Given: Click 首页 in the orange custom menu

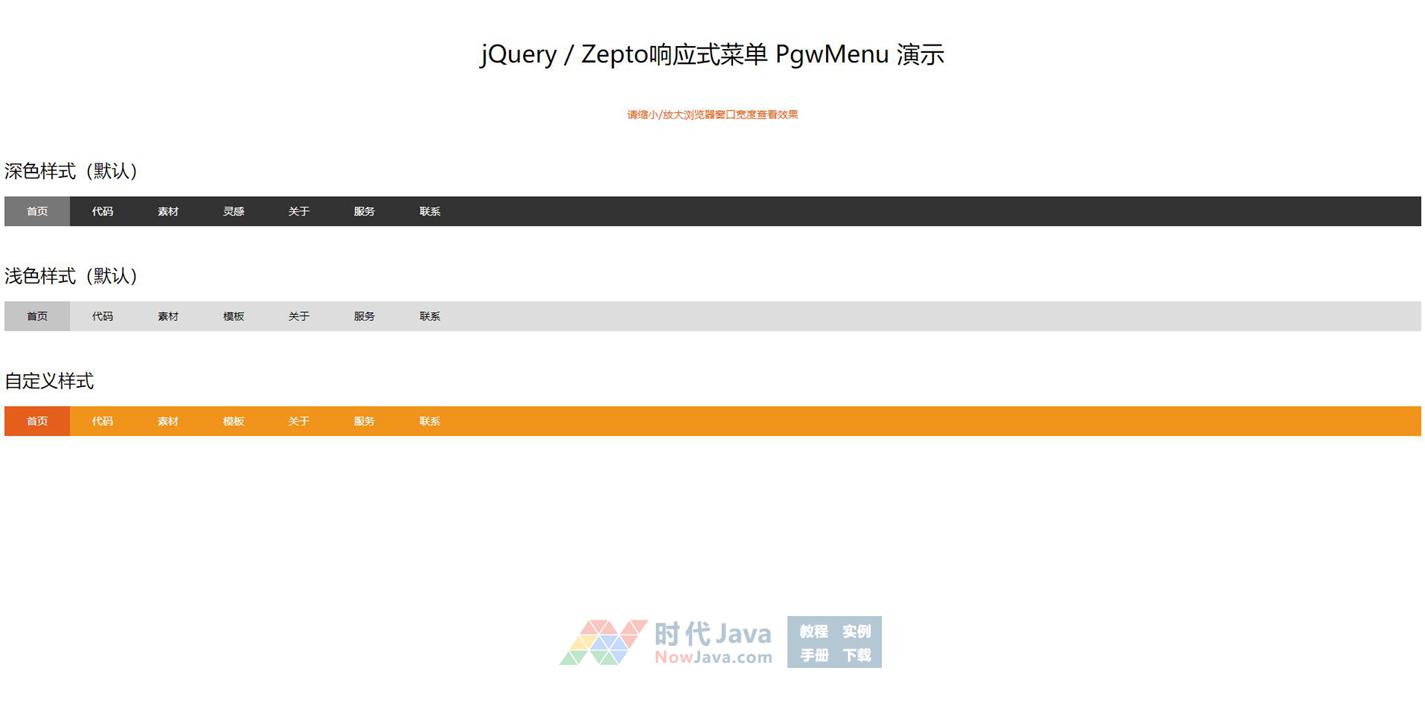Looking at the screenshot, I should coord(37,421).
